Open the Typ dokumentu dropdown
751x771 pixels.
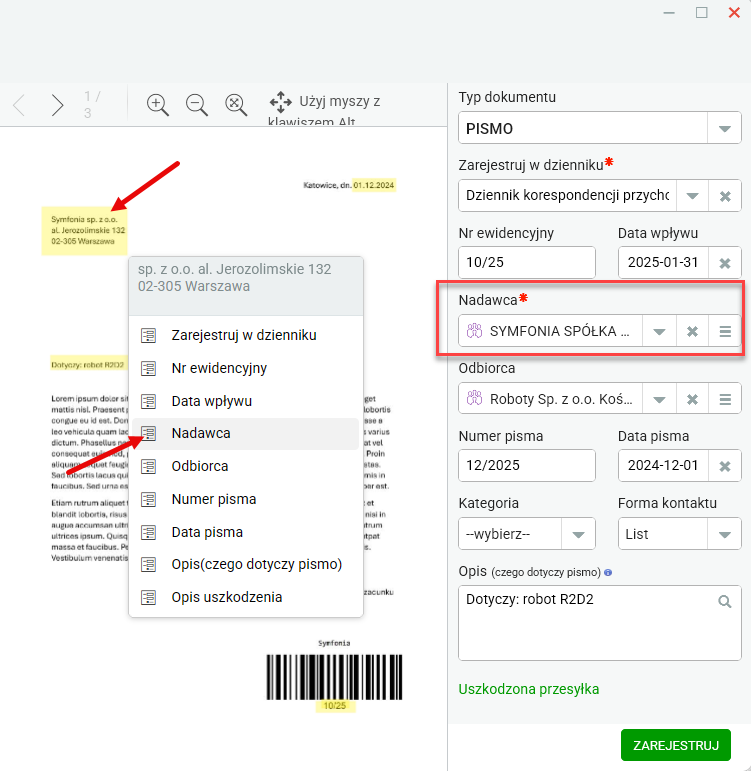pos(724,128)
